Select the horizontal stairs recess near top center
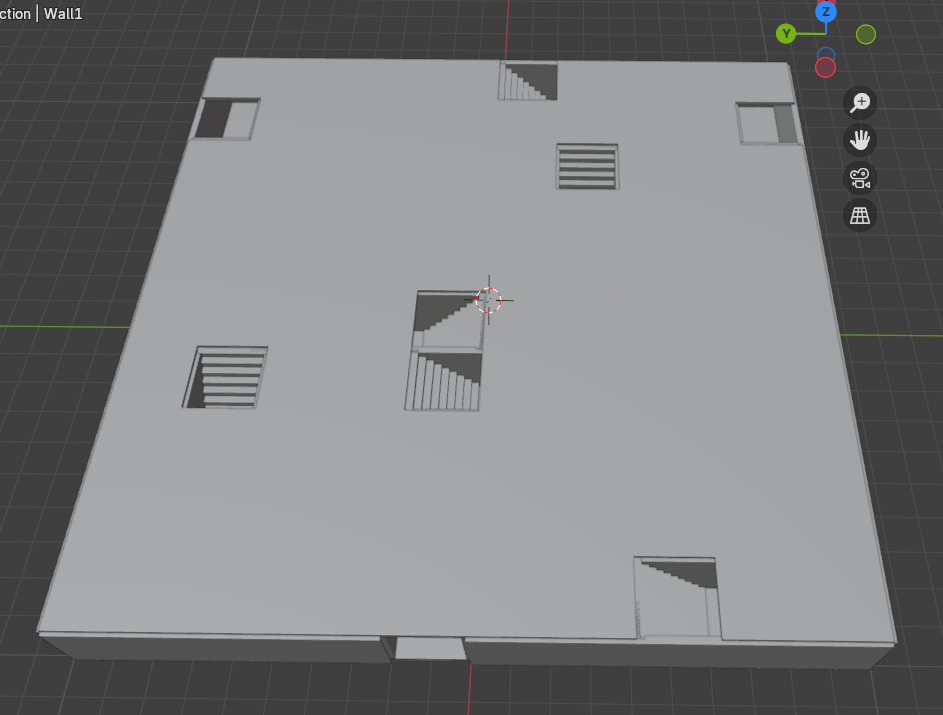This screenshot has height=715, width=943. [587, 166]
